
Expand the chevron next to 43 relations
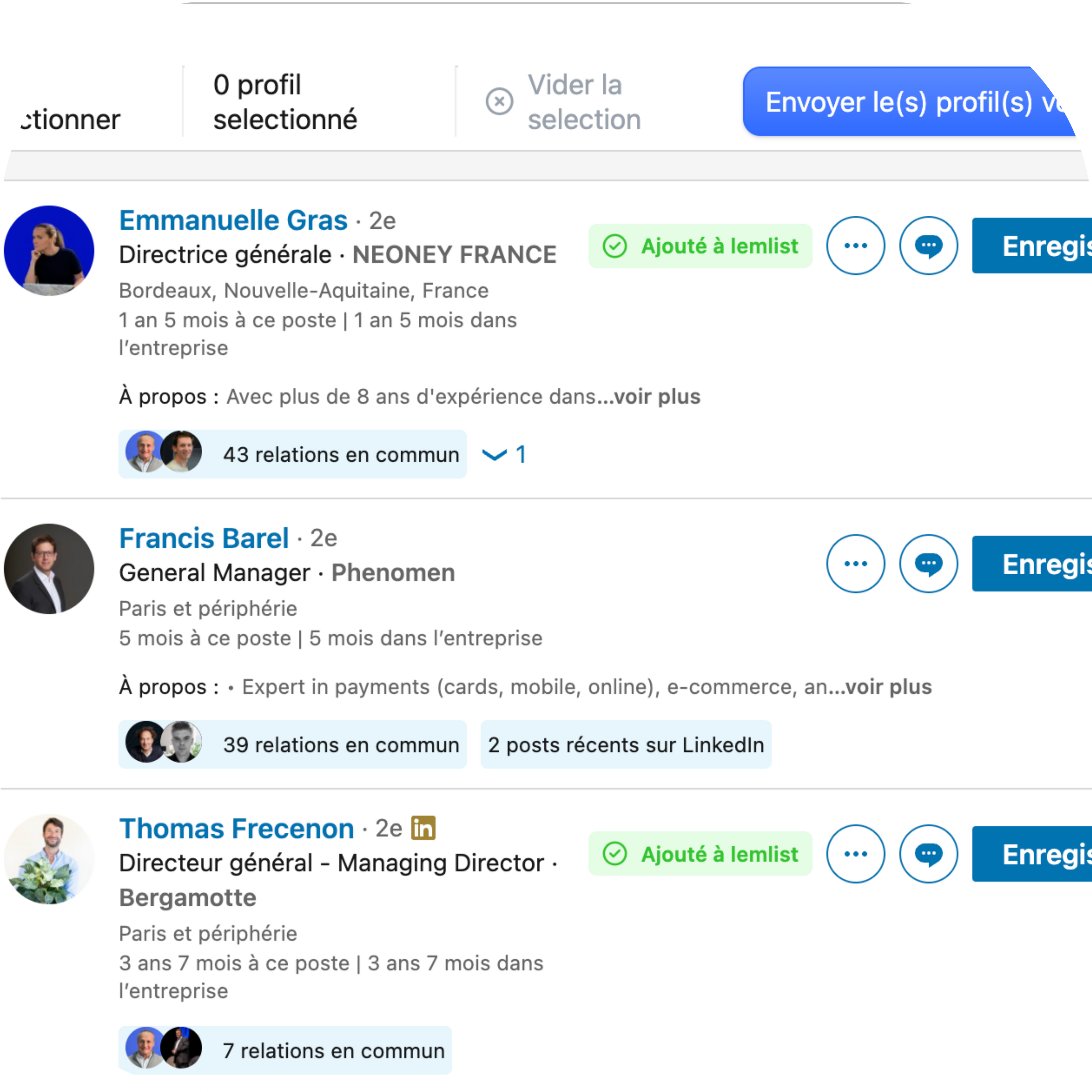(x=494, y=455)
